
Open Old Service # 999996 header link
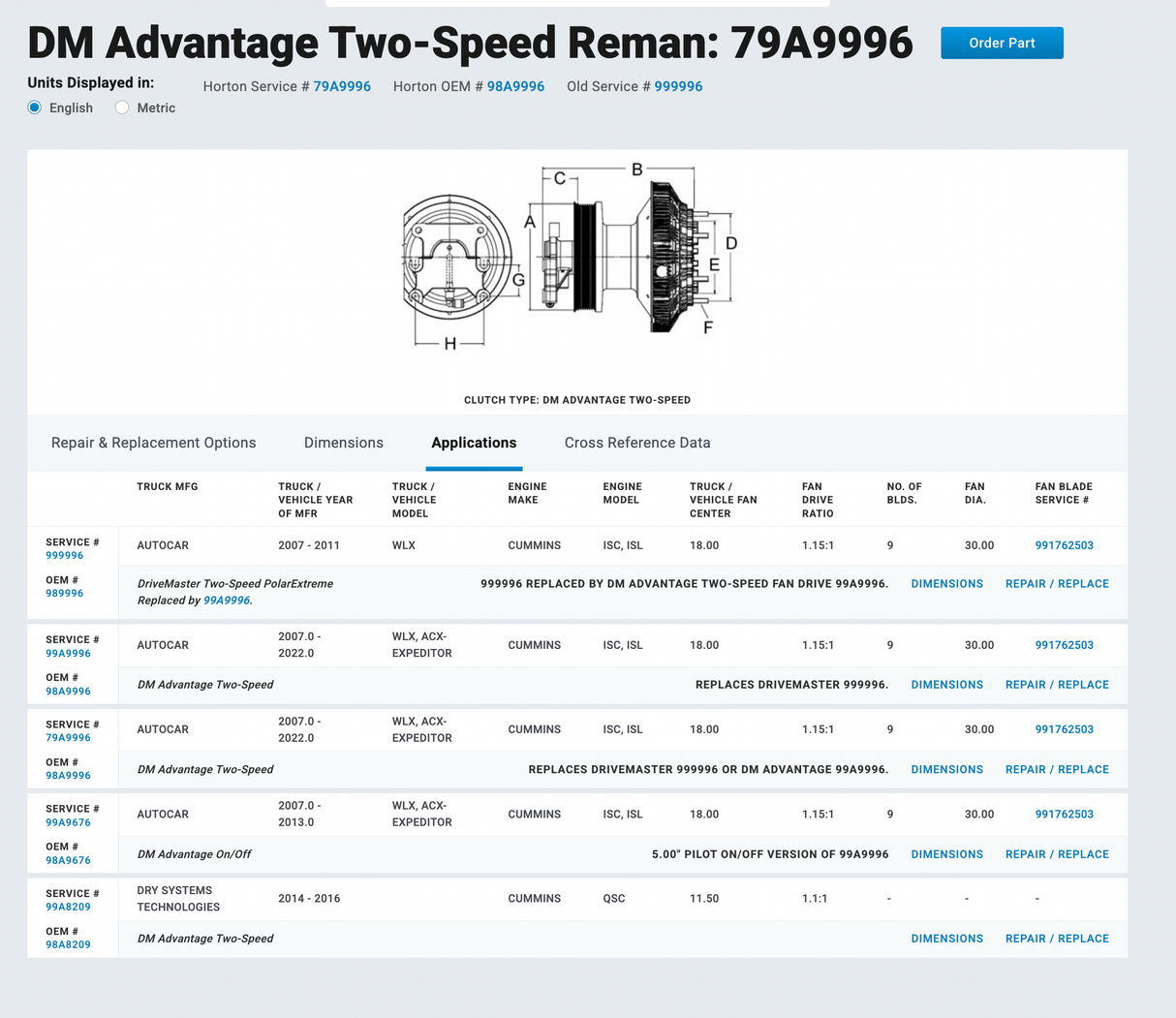pyautogui.click(x=678, y=86)
